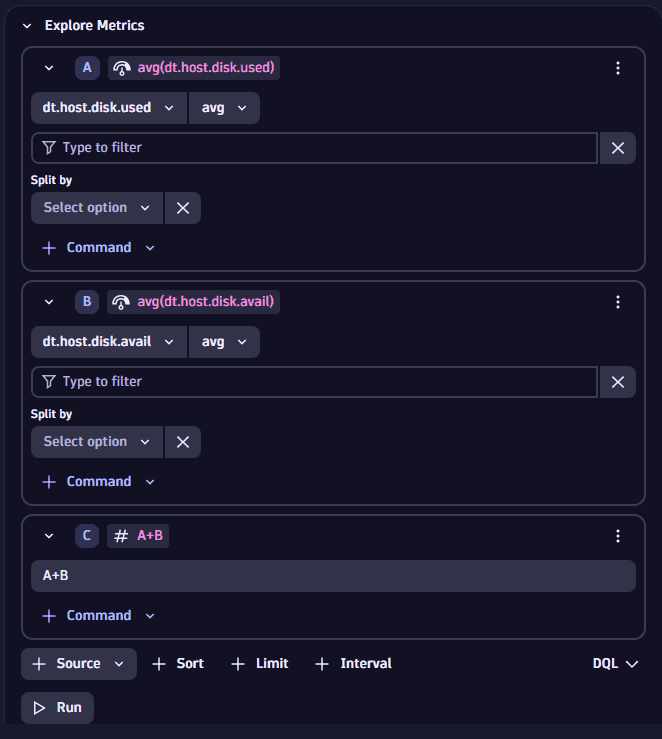
Task: Open the three-dot menu for query B
Action: tap(618, 302)
